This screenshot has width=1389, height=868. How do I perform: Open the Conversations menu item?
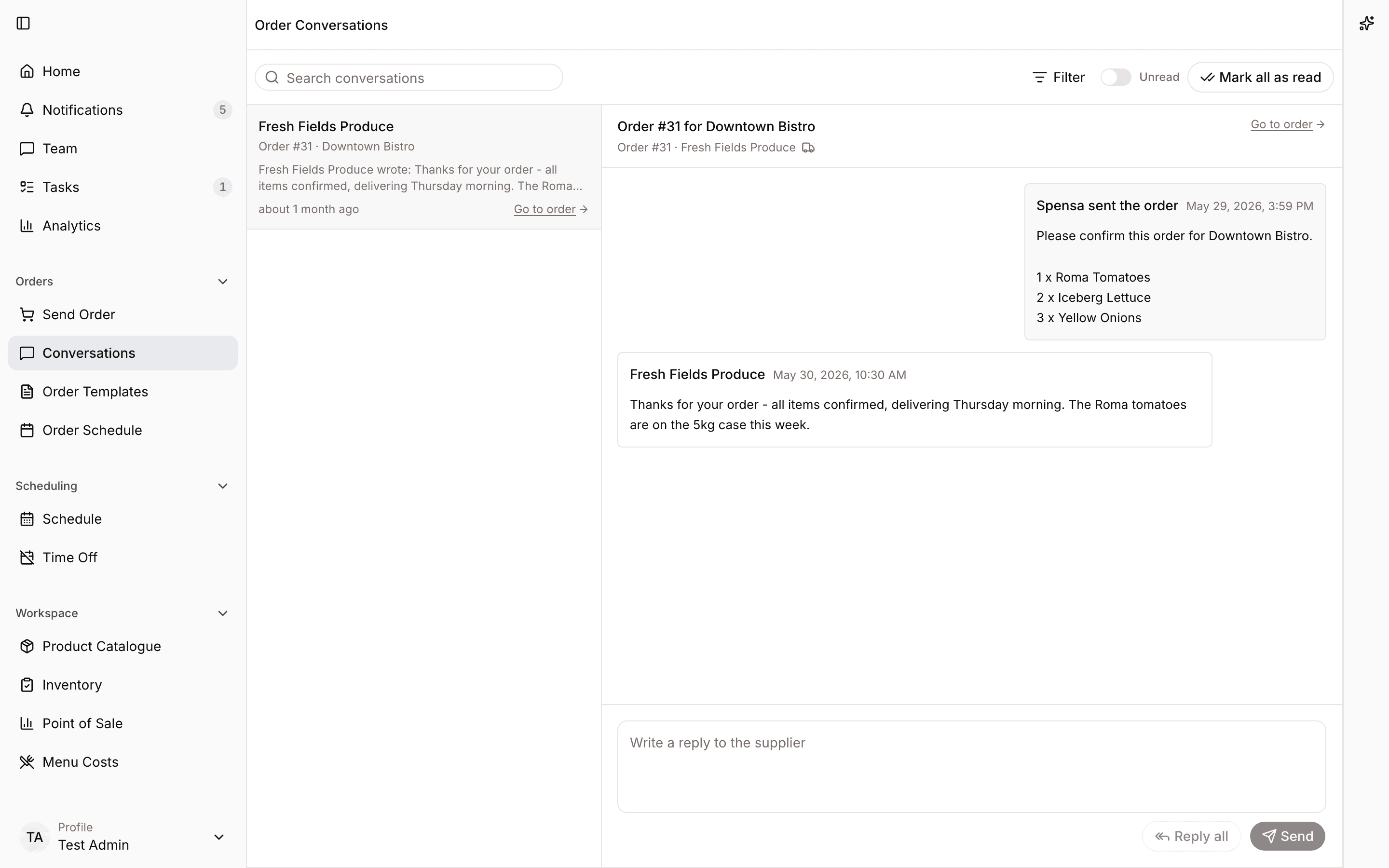click(123, 353)
